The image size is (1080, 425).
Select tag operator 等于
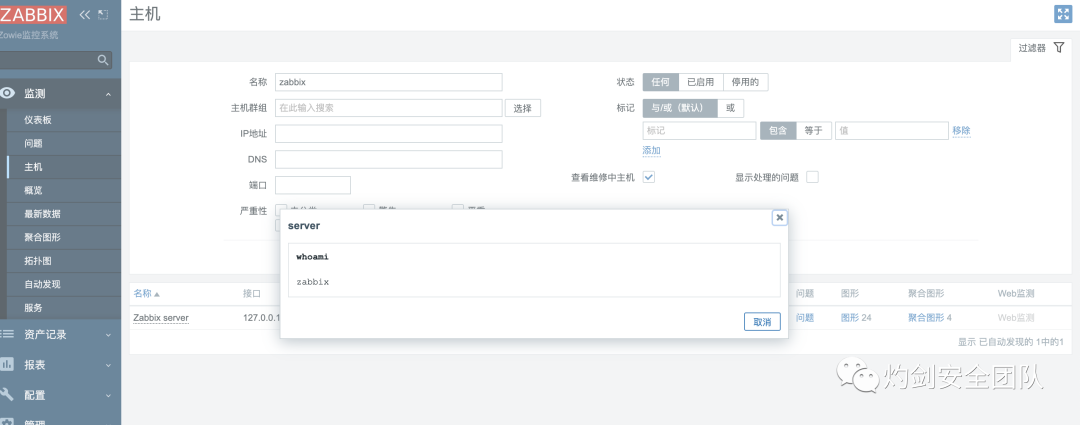(x=813, y=131)
